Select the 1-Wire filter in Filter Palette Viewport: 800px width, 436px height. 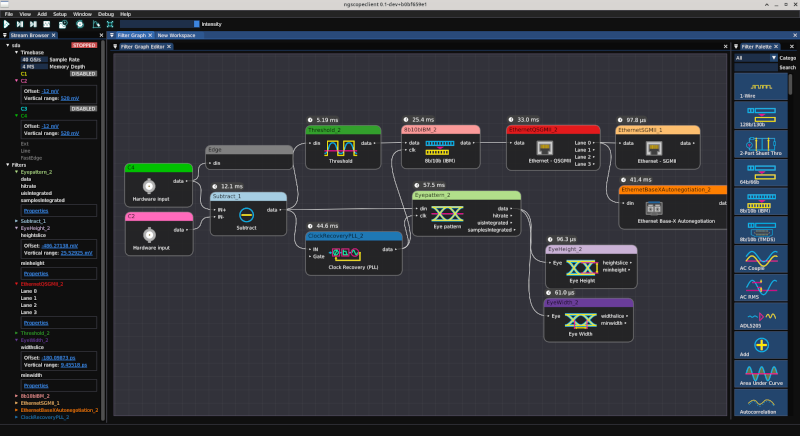(x=761, y=86)
